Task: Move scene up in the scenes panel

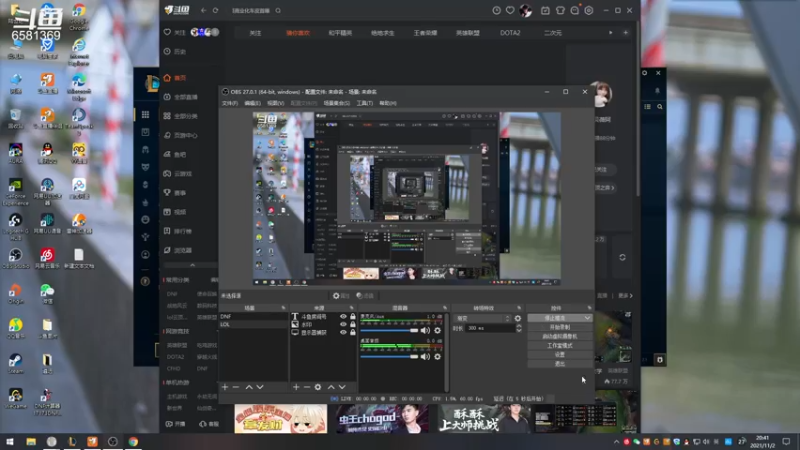Action: (x=249, y=387)
